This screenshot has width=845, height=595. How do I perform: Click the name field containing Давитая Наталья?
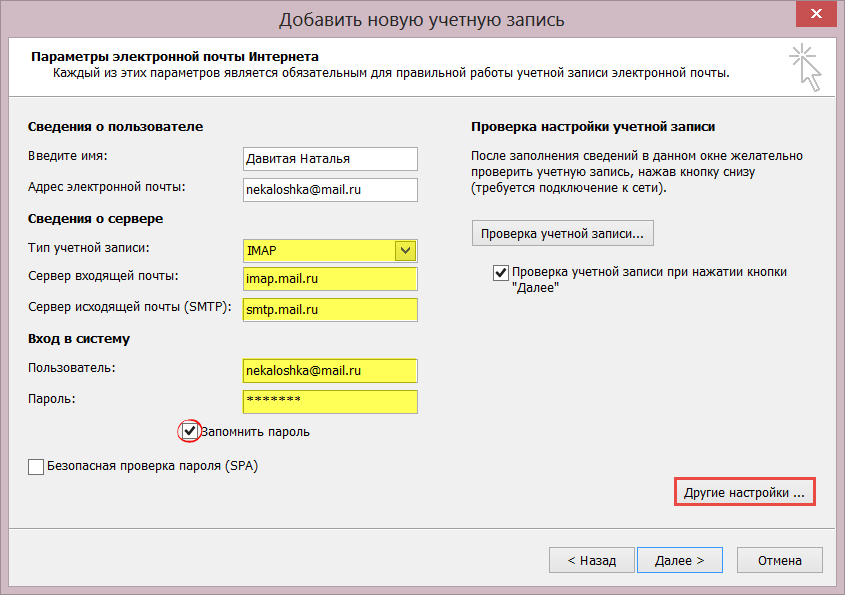tap(330, 159)
